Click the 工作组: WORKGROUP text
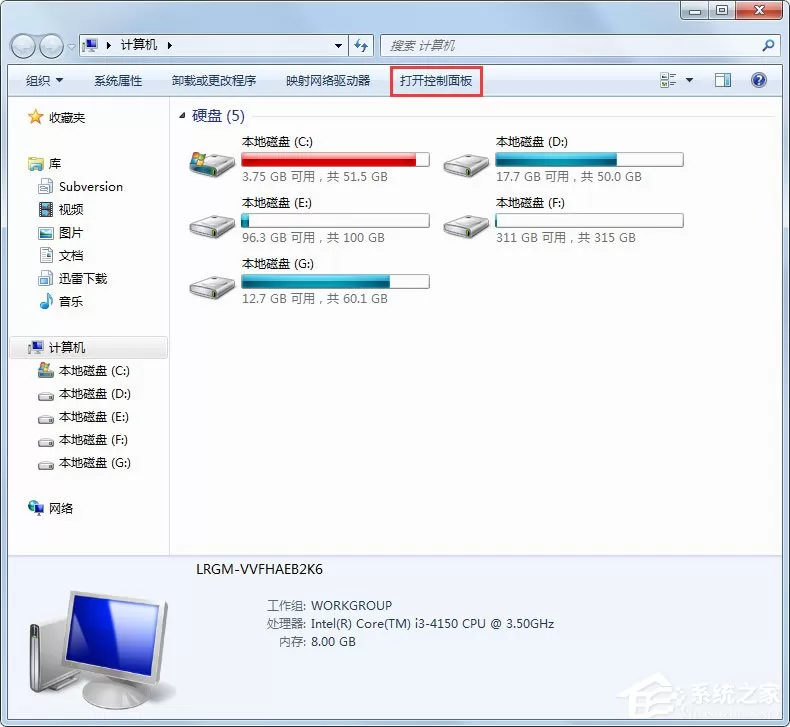790x727 pixels. click(329, 606)
